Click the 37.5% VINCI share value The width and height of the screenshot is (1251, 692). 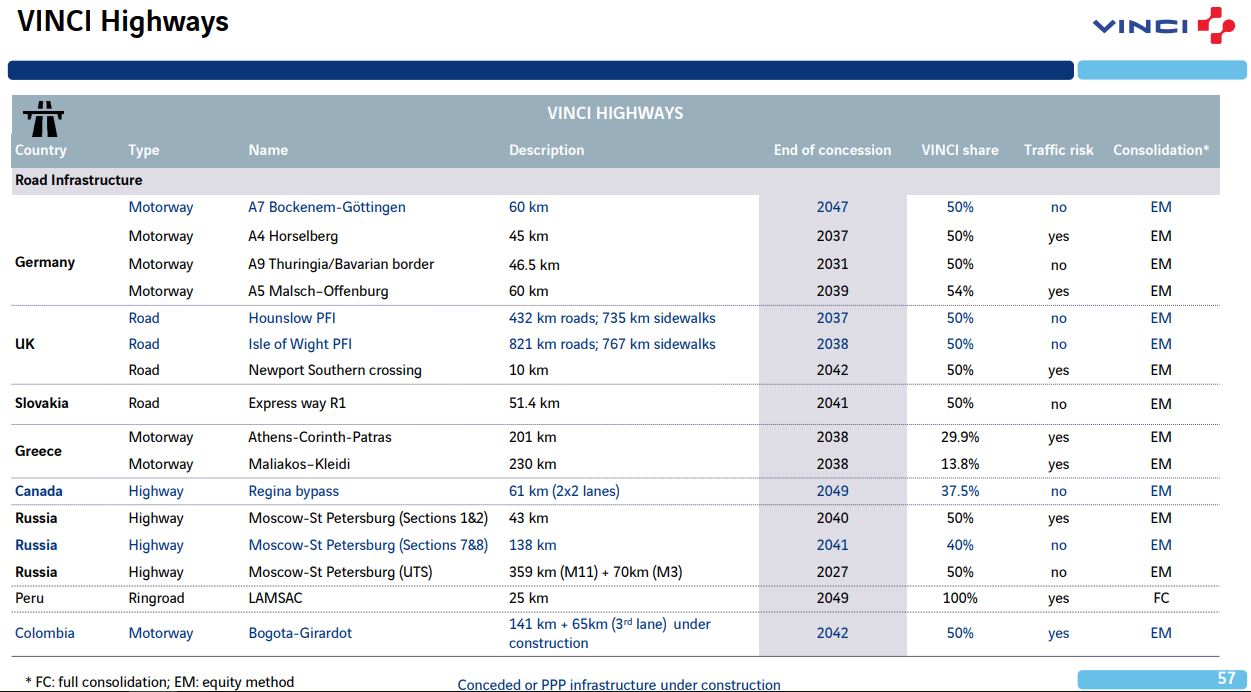pos(960,491)
